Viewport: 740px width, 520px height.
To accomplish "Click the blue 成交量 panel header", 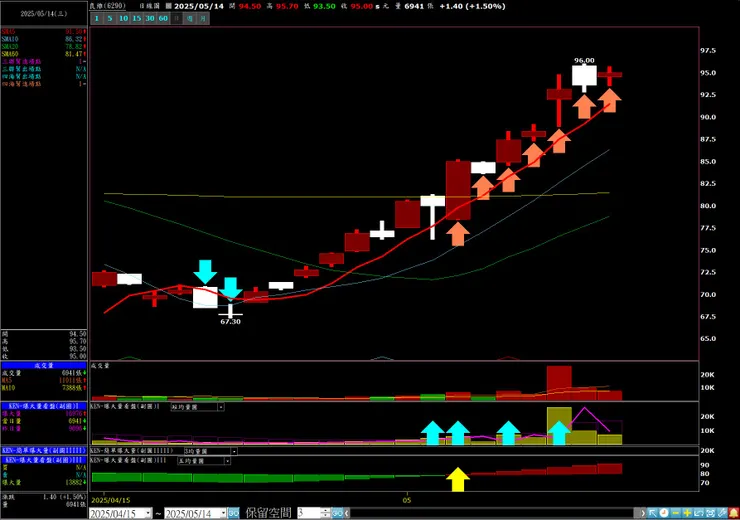I will 44,366.
